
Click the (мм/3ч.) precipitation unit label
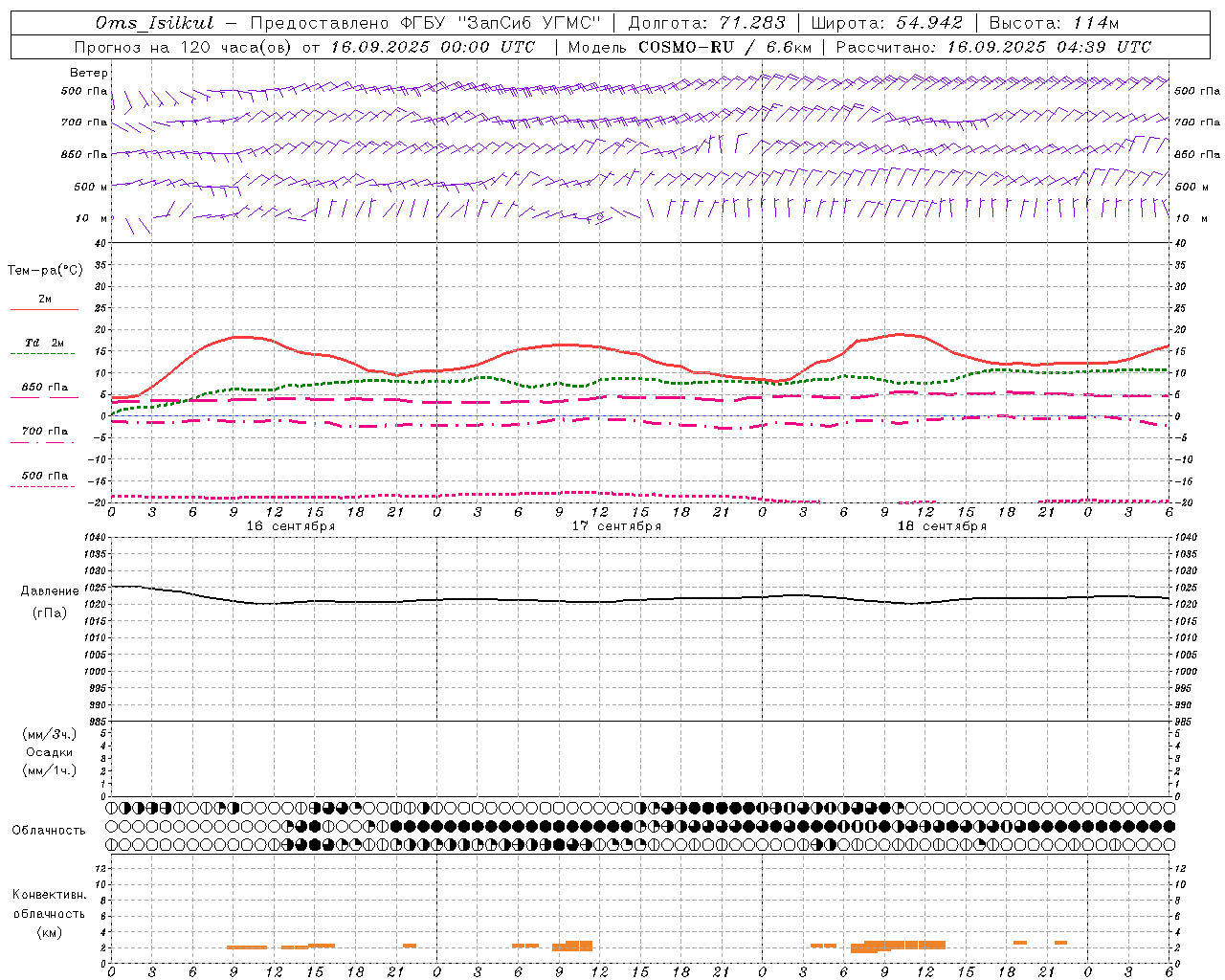coord(50,734)
